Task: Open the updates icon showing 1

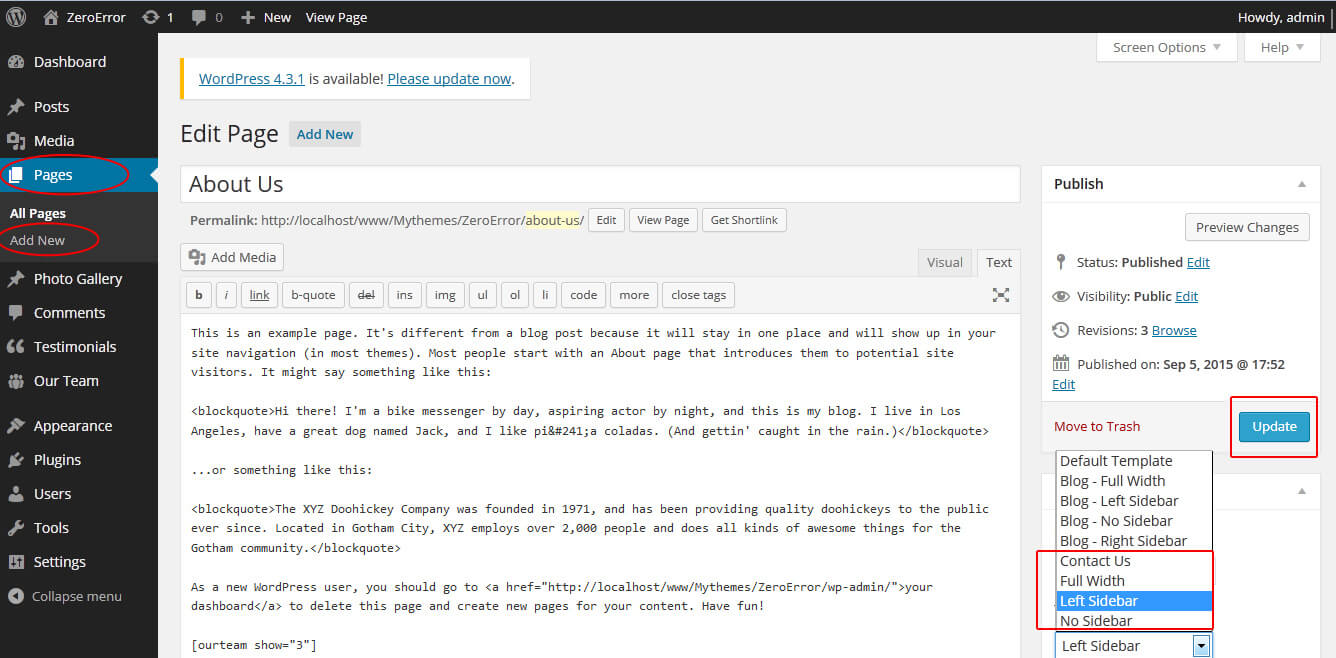Action: click(151, 17)
